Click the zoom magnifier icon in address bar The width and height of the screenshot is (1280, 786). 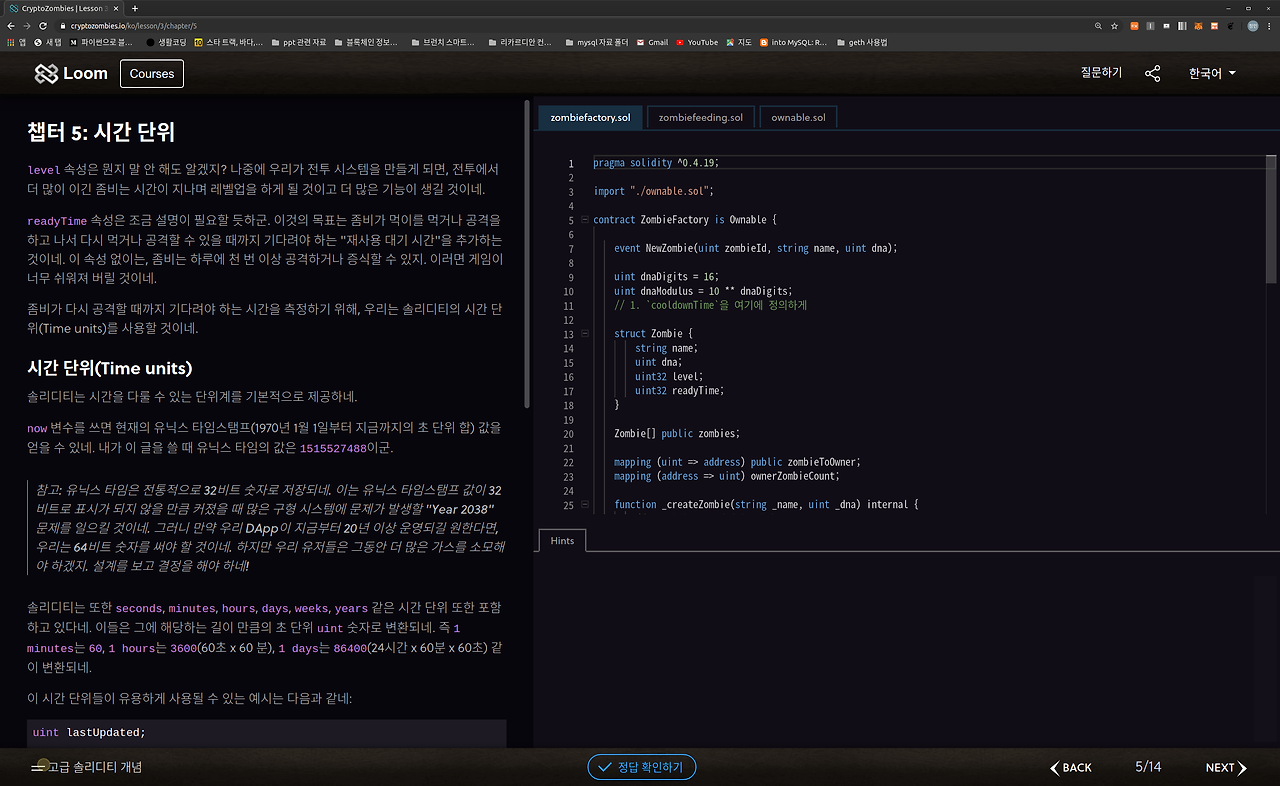coord(1099,25)
